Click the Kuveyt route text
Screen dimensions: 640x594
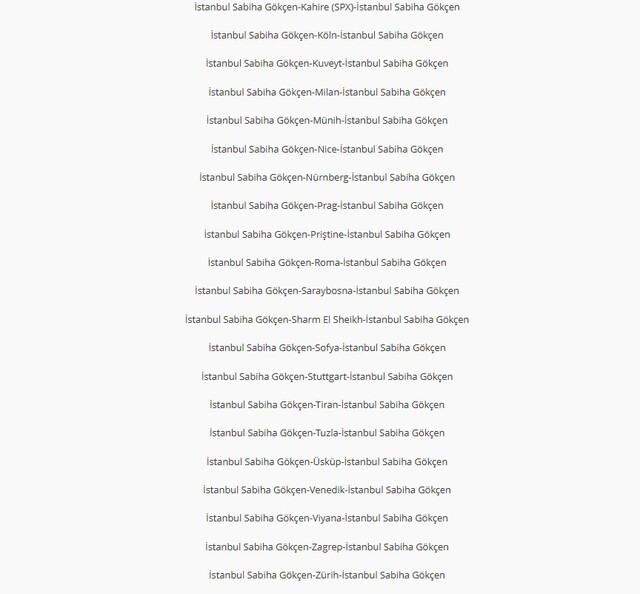[327, 64]
